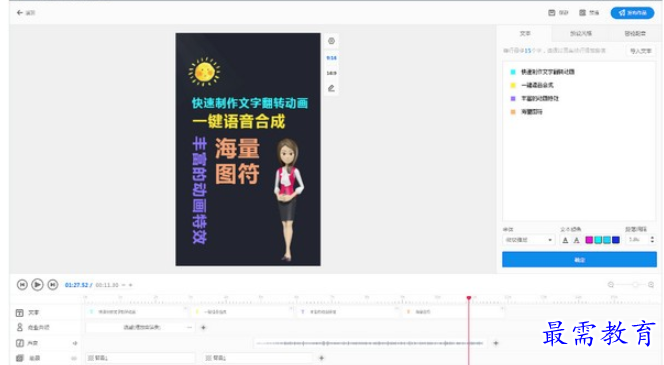This screenshot has width=664, height=365.
Task: Select first text clip on timeline
Action: click(136, 312)
